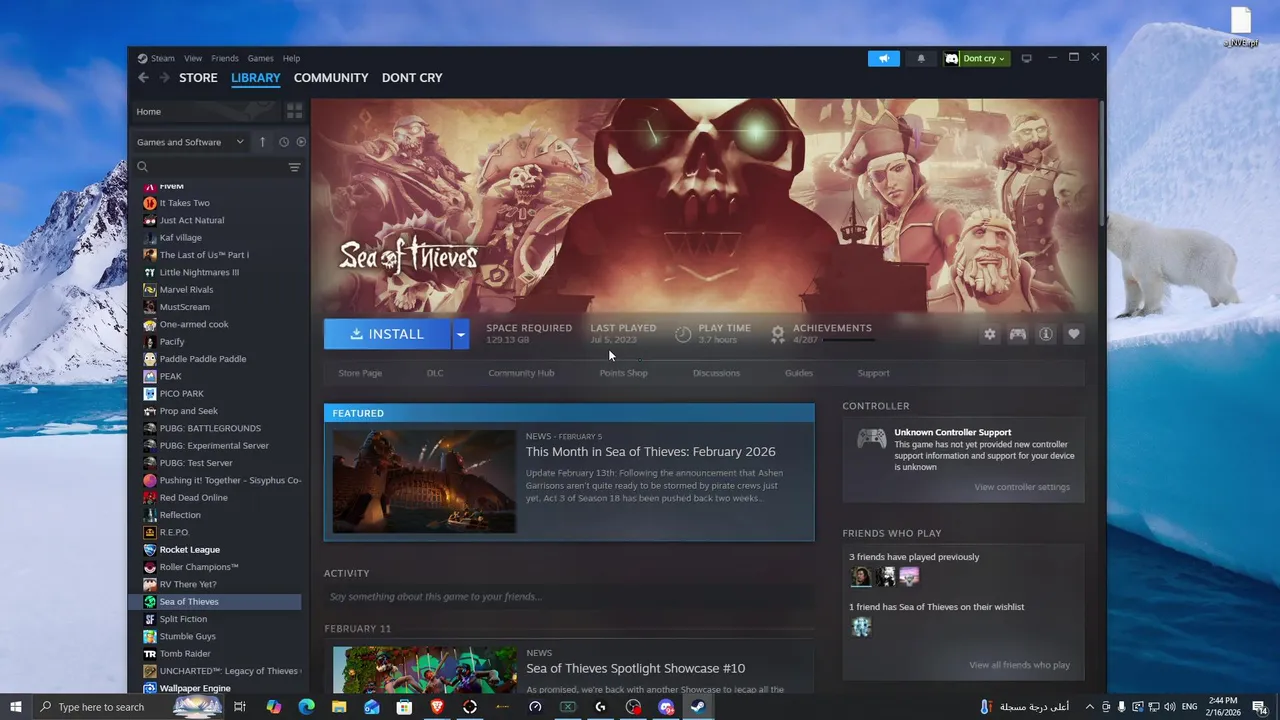Open File Explorer from the taskbar
Image resolution: width=1280 pixels, height=720 pixels.
(x=339, y=707)
